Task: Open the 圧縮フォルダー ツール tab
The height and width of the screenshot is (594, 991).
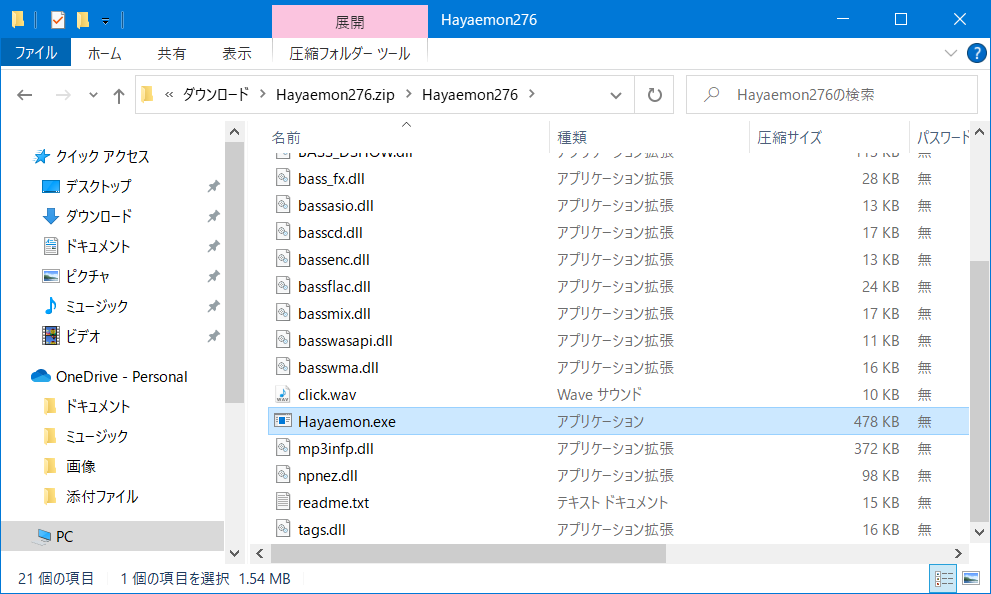Action: click(350, 54)
